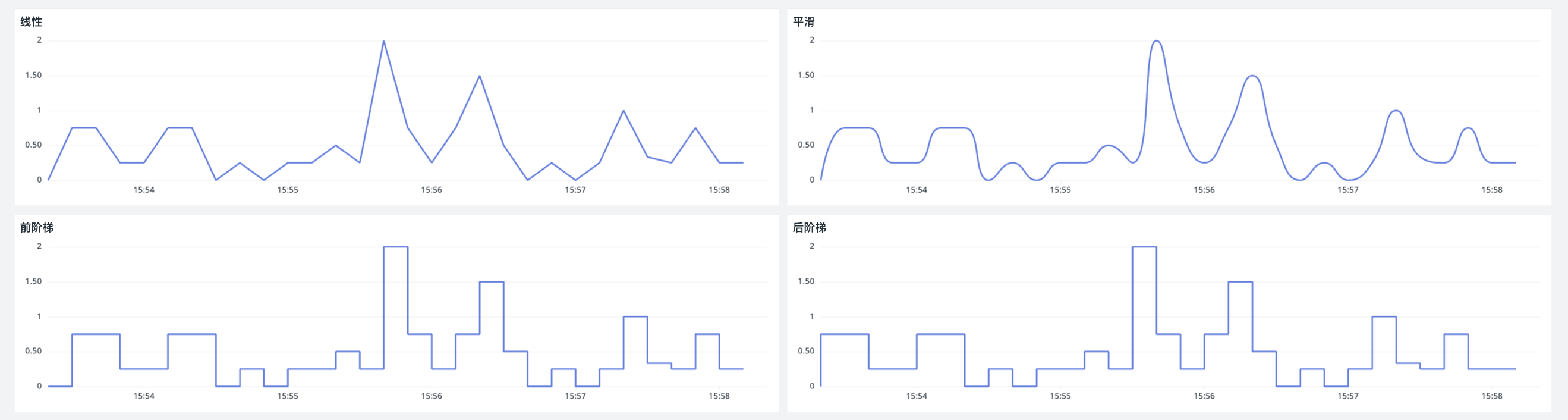Click the 前阶梯 chart title
Screen dimensions: 1568x420
[36, 228]
